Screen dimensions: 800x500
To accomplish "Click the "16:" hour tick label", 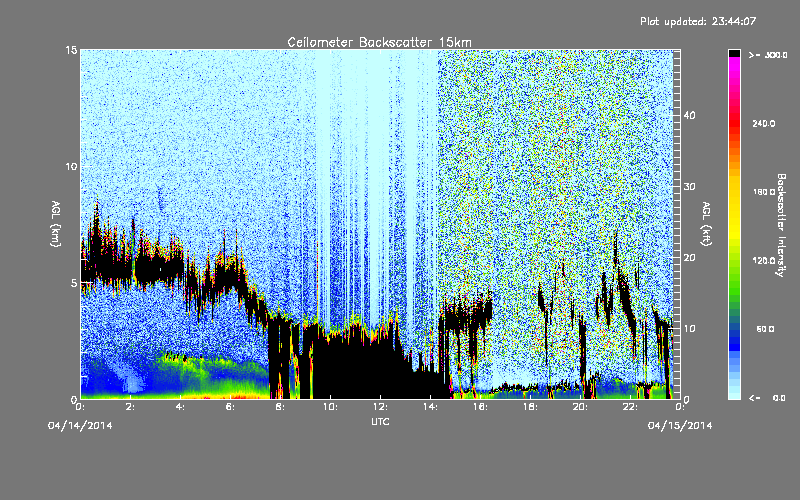I will [x=480, y=407].
